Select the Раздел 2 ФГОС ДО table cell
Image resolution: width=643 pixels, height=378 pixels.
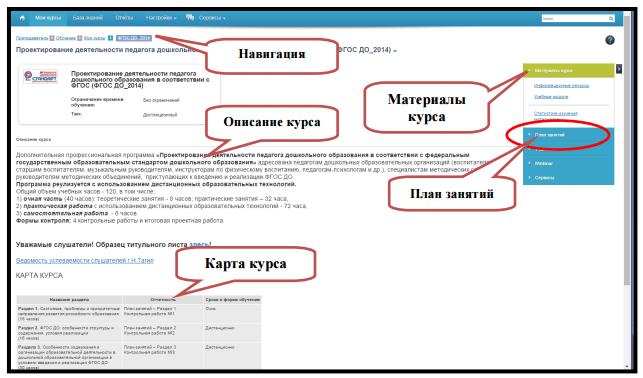pos(69,333)
